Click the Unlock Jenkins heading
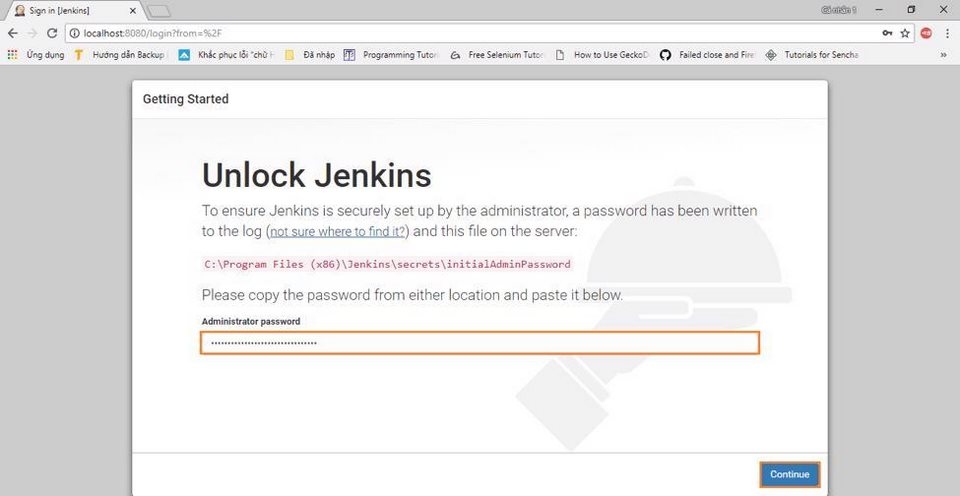Image resolution: width=960 pixels, height=496 pixels. pyautogui.click(x=317, y=176)
